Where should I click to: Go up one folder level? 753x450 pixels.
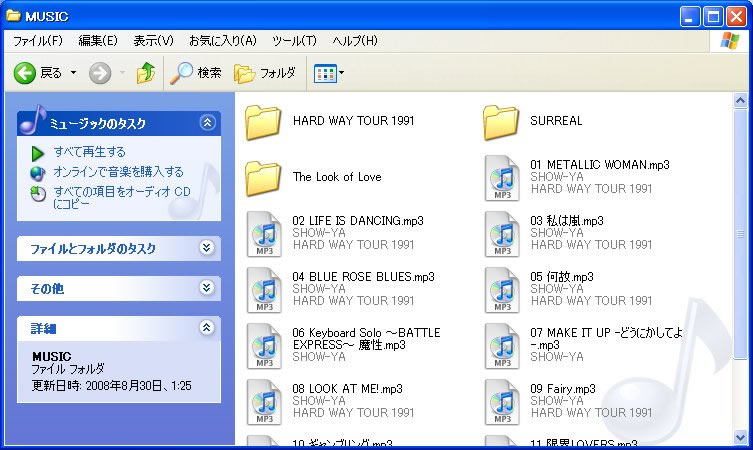(146, 73)
